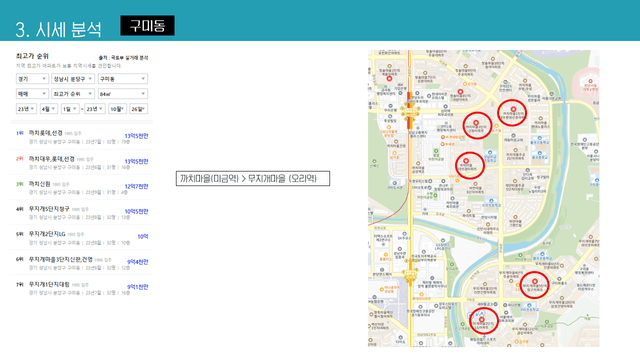Open 1위 listing 까치롯데,선경
640x360 pixels.
82,137
